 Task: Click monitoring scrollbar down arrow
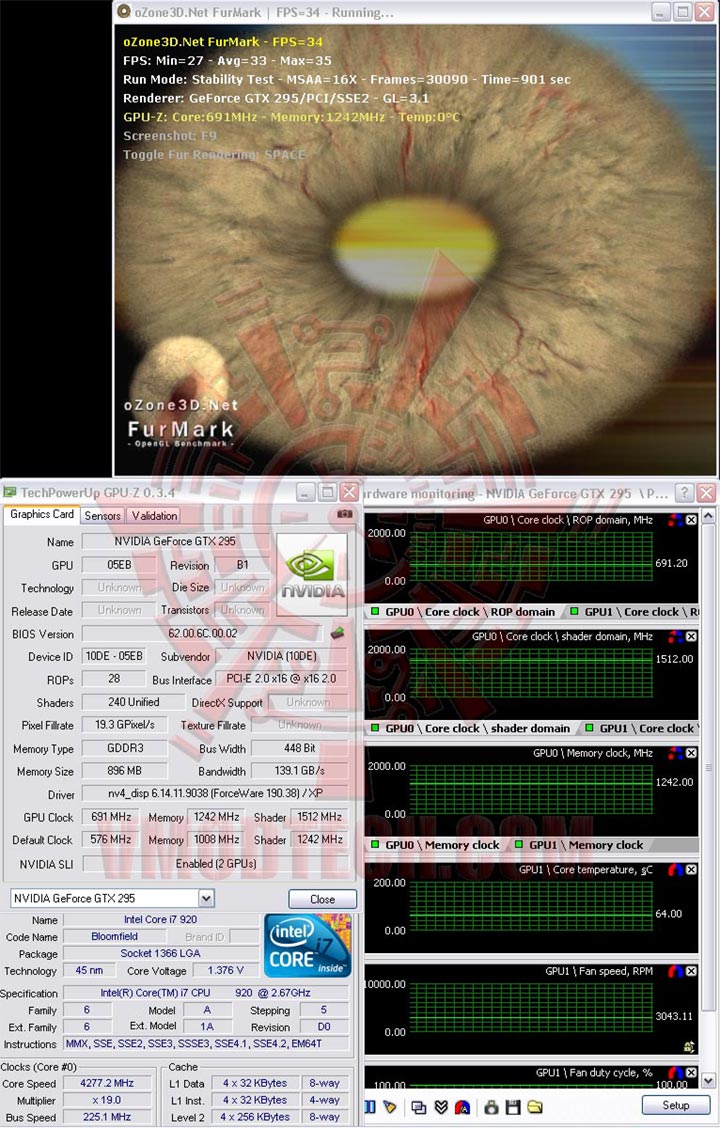coord(708,1081)
